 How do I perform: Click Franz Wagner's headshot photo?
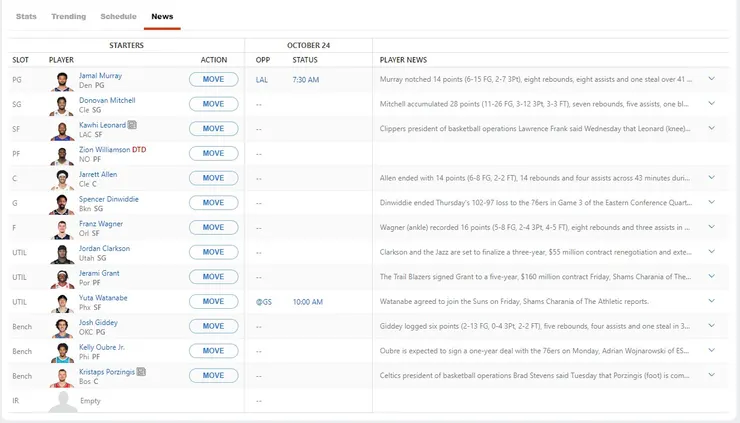coord(63,229)
